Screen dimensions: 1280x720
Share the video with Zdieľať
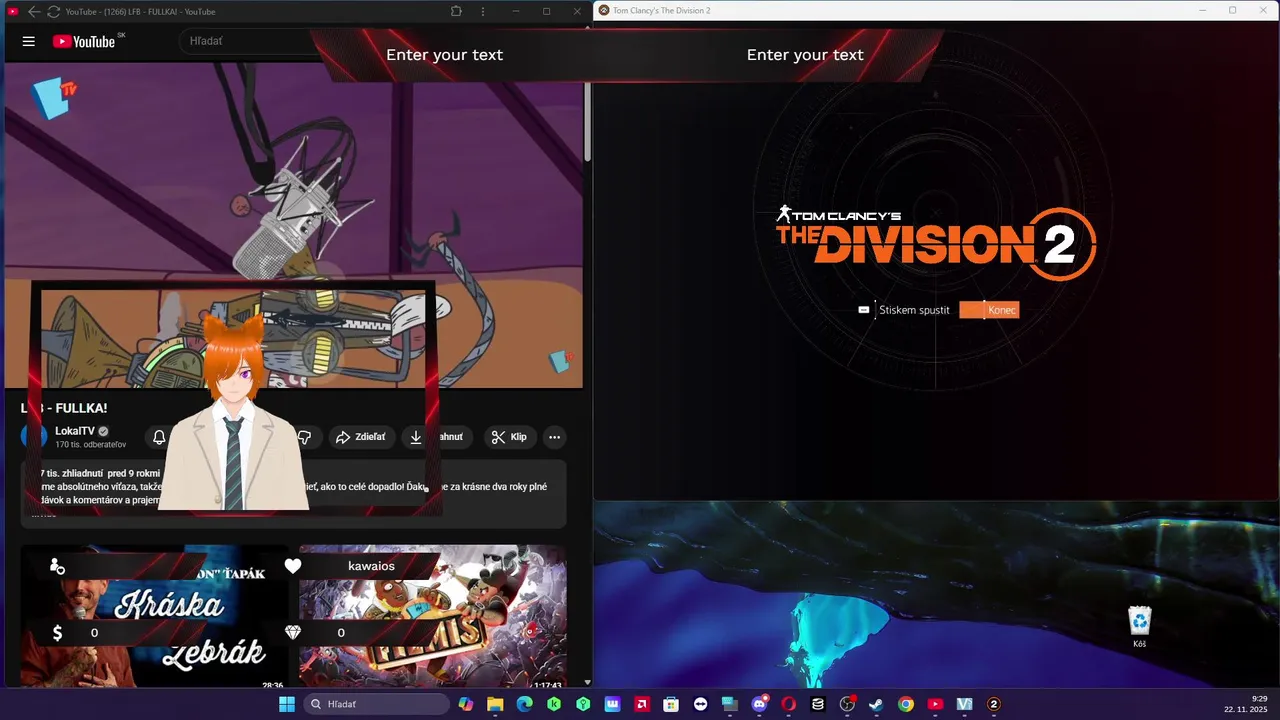[x=360, y=437]
